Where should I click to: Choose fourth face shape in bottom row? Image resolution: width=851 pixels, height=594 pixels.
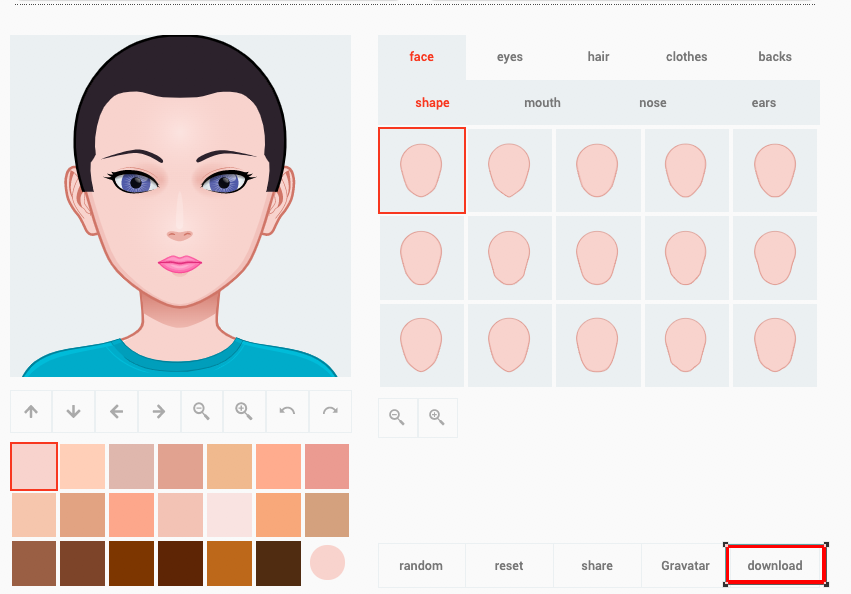[x=687, y=345]
